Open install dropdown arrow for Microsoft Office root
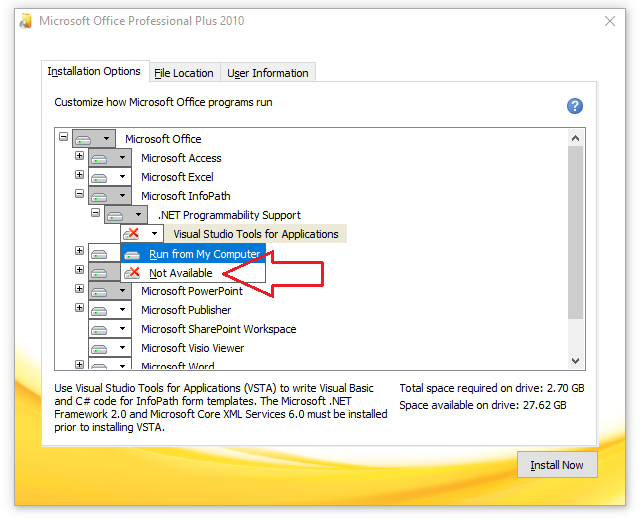The width and height of the screenshot is (644, 519). 106,138
